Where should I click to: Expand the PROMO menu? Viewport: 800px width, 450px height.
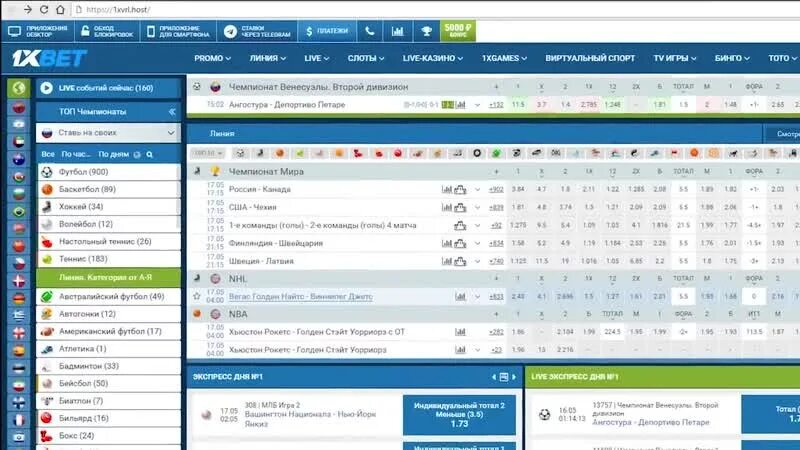[x=212, y=58]
